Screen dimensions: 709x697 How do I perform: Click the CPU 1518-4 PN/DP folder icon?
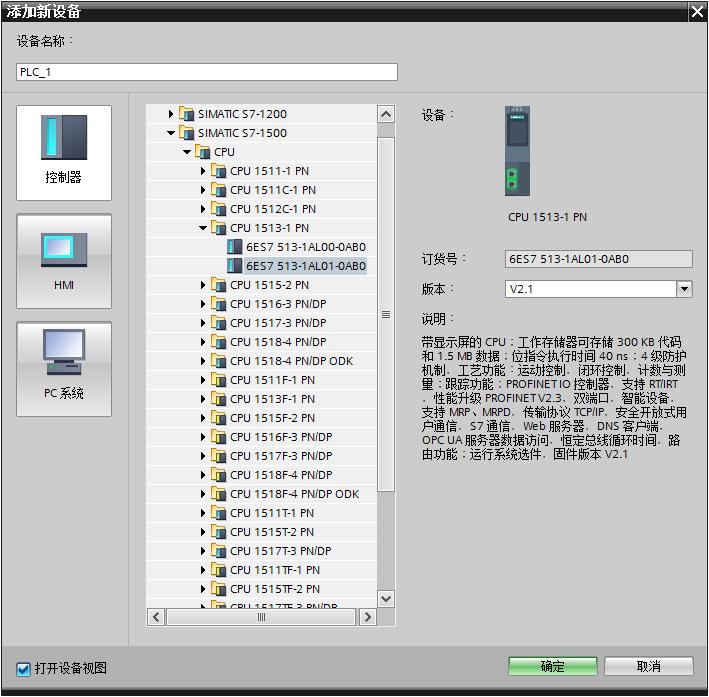pos(219,342)
